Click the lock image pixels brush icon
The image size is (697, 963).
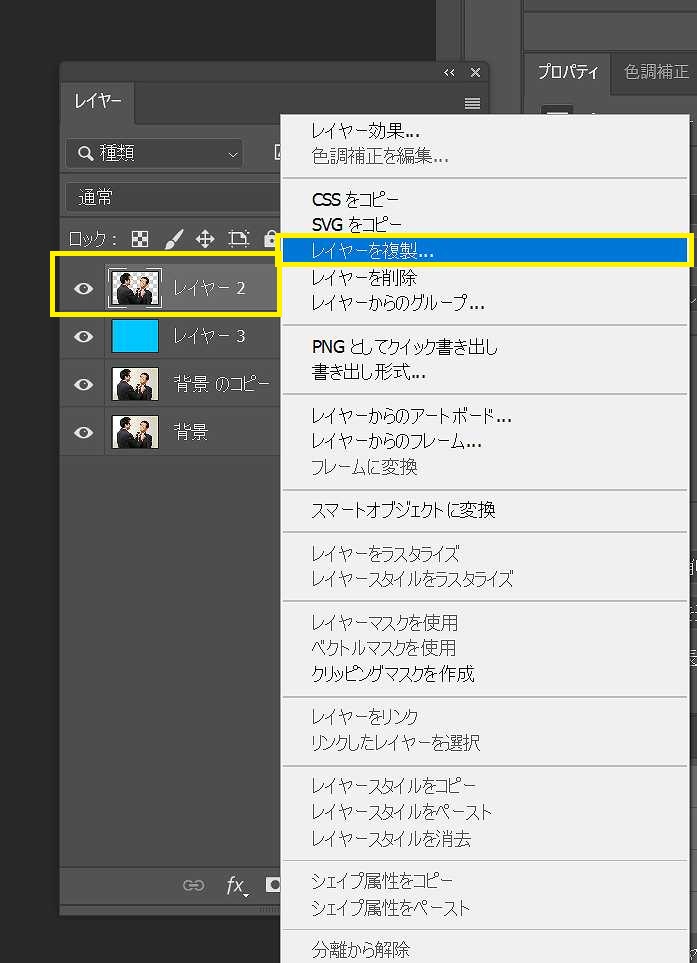173,239
